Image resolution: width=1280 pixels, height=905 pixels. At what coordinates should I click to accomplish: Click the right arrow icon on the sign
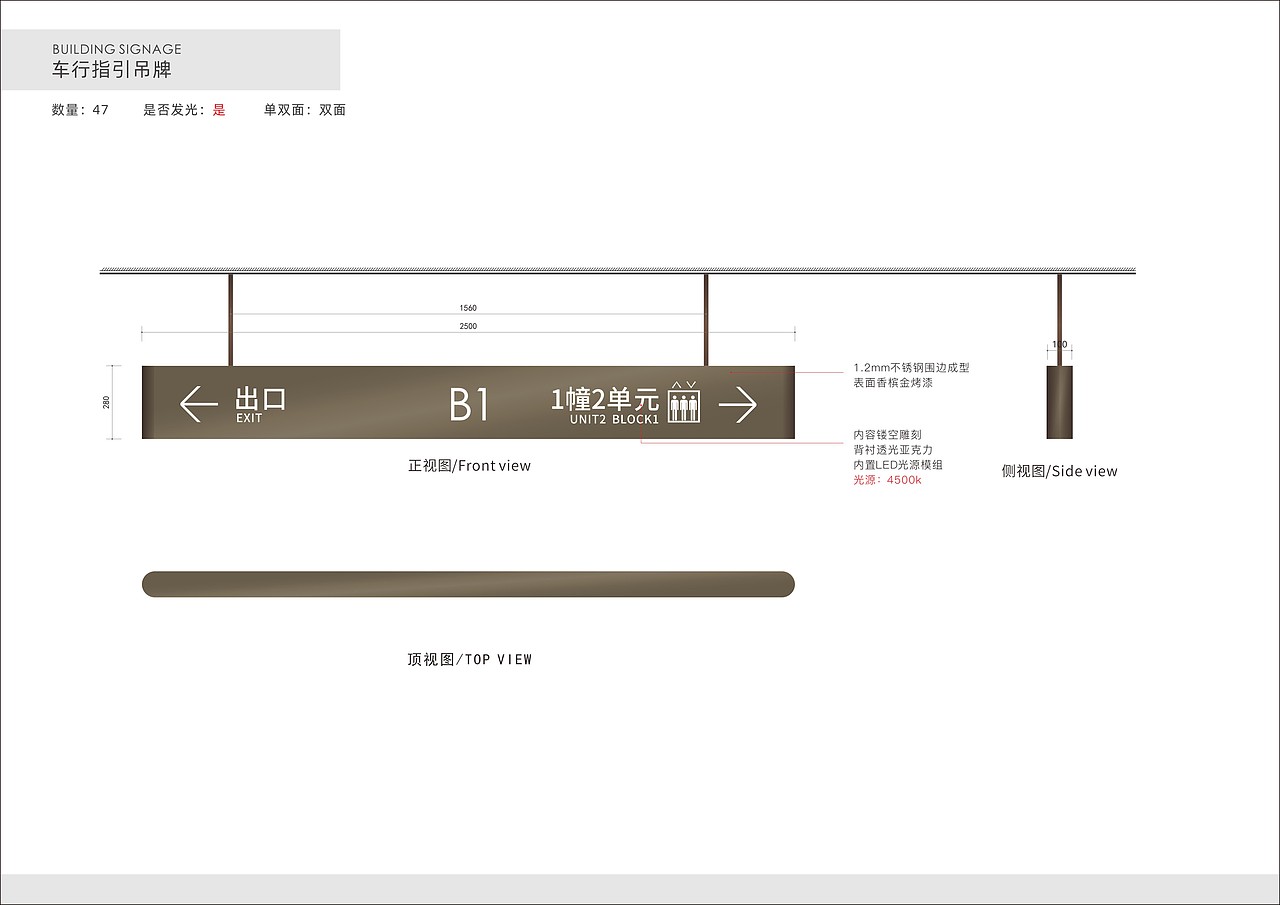738,404
